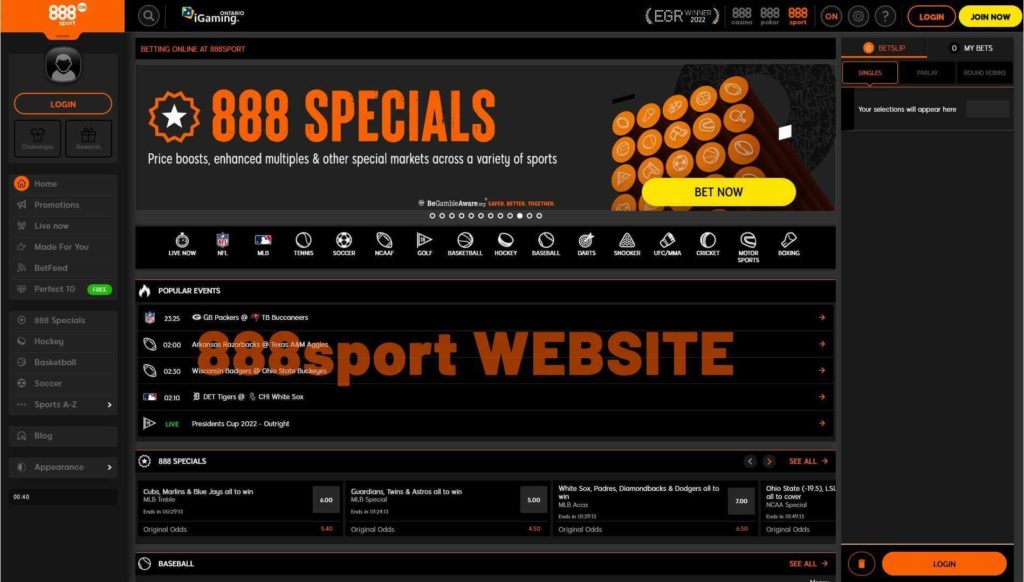The height and width of the screenshot is (582, 1024).
Task: Select the first banner carousel dot
Action: 432,216
